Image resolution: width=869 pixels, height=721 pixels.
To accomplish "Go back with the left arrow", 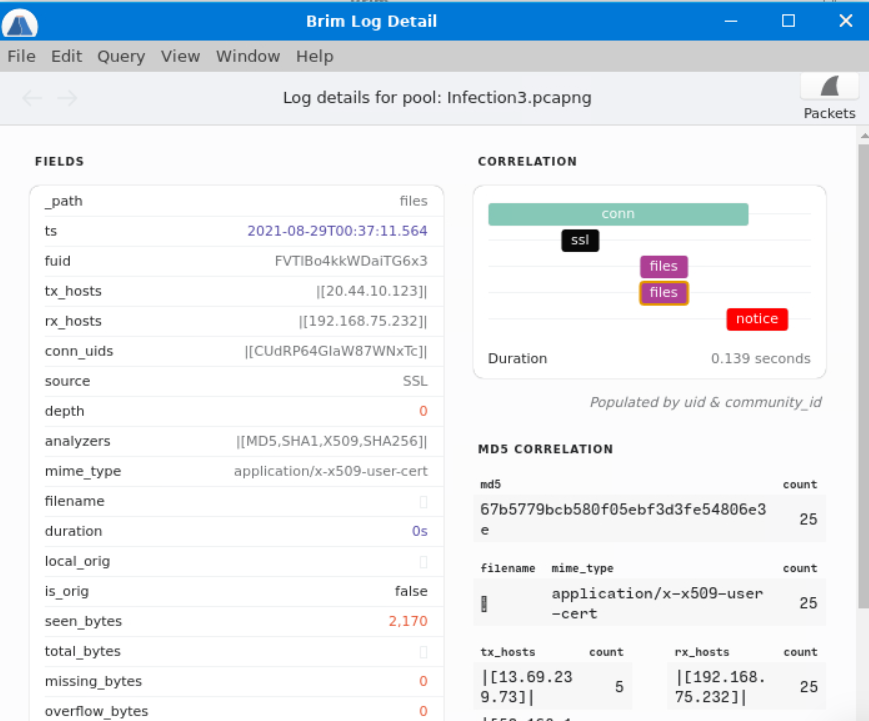I will (32, 98).
